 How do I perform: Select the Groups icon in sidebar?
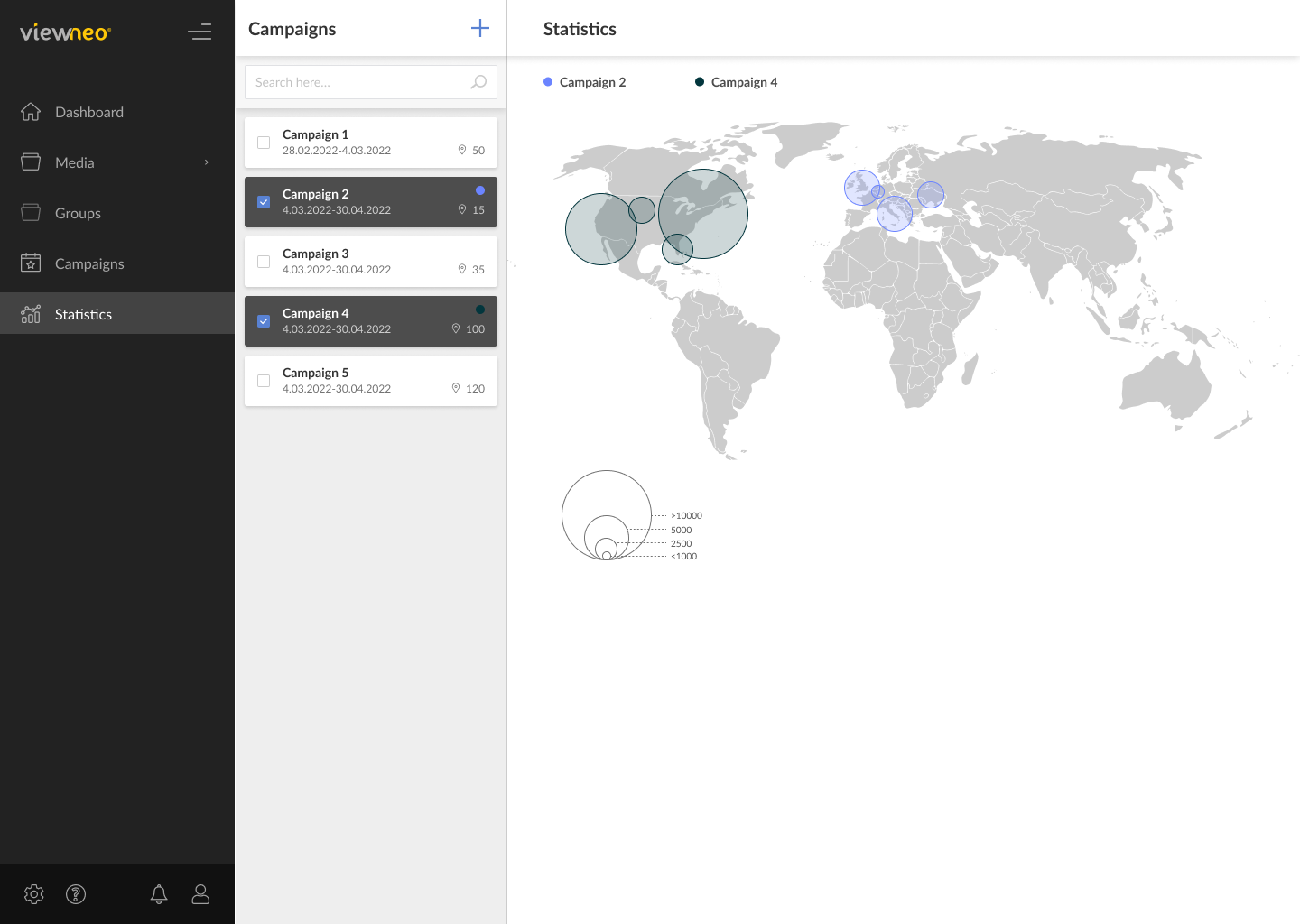coord(31,213)
